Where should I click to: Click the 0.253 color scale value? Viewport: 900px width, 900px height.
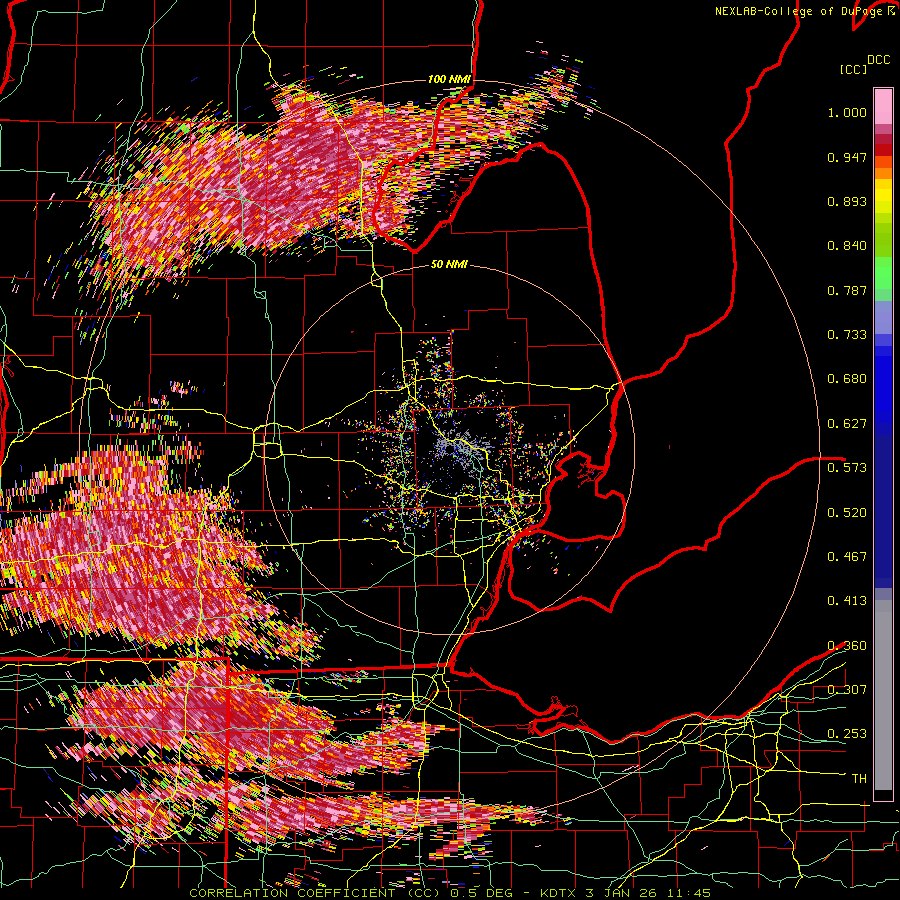(847, 734)
